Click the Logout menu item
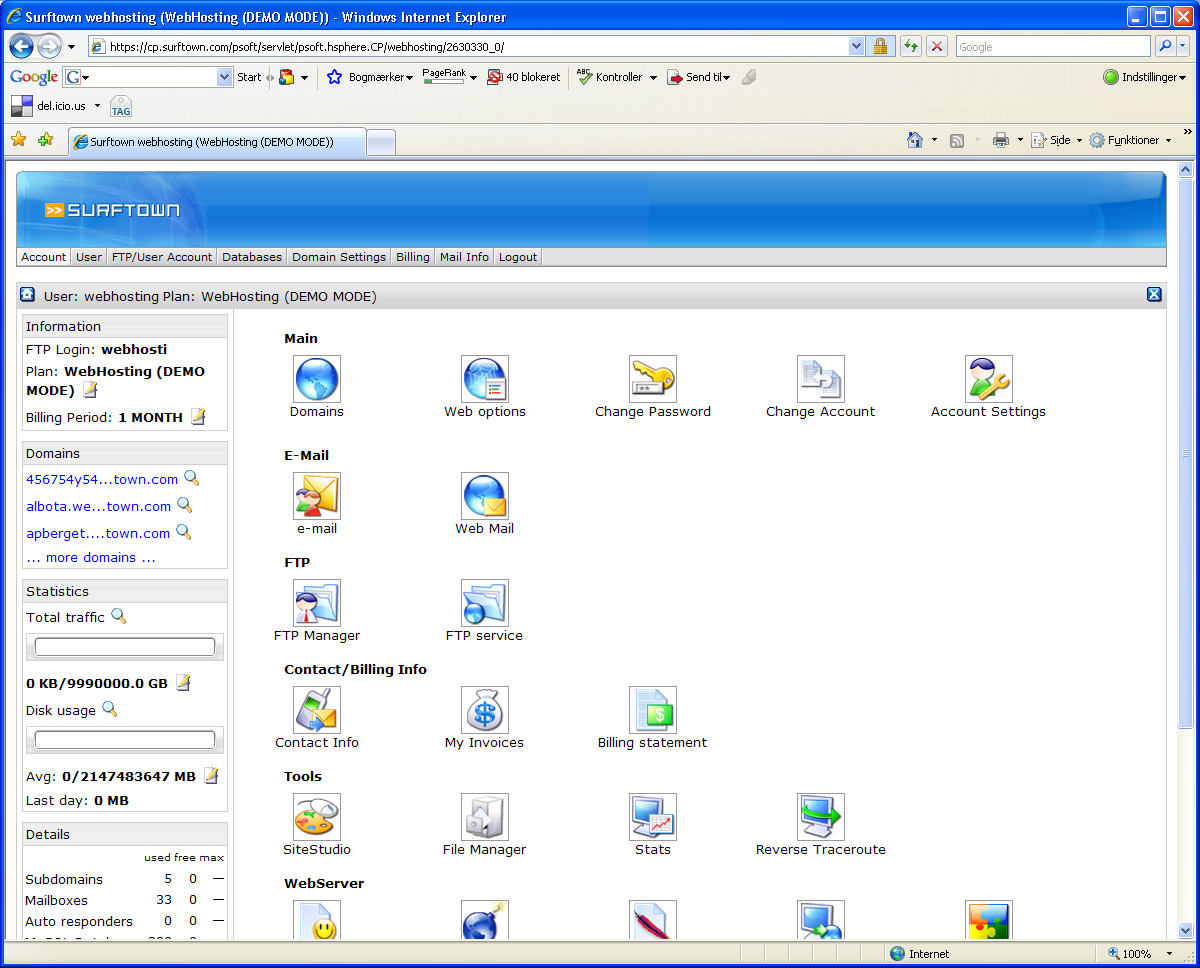This screenshot has height=968, width=1200. [518, 257]
